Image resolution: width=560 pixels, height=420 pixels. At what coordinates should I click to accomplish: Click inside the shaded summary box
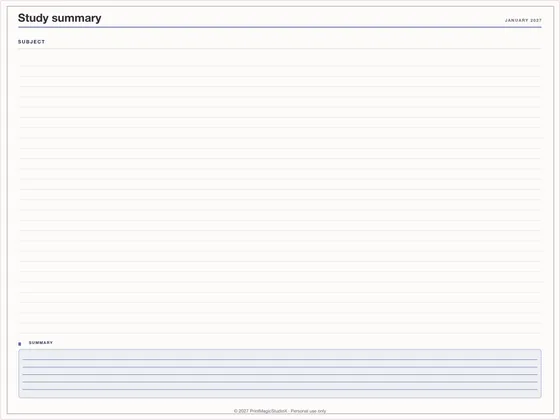(x=280, y=374)
